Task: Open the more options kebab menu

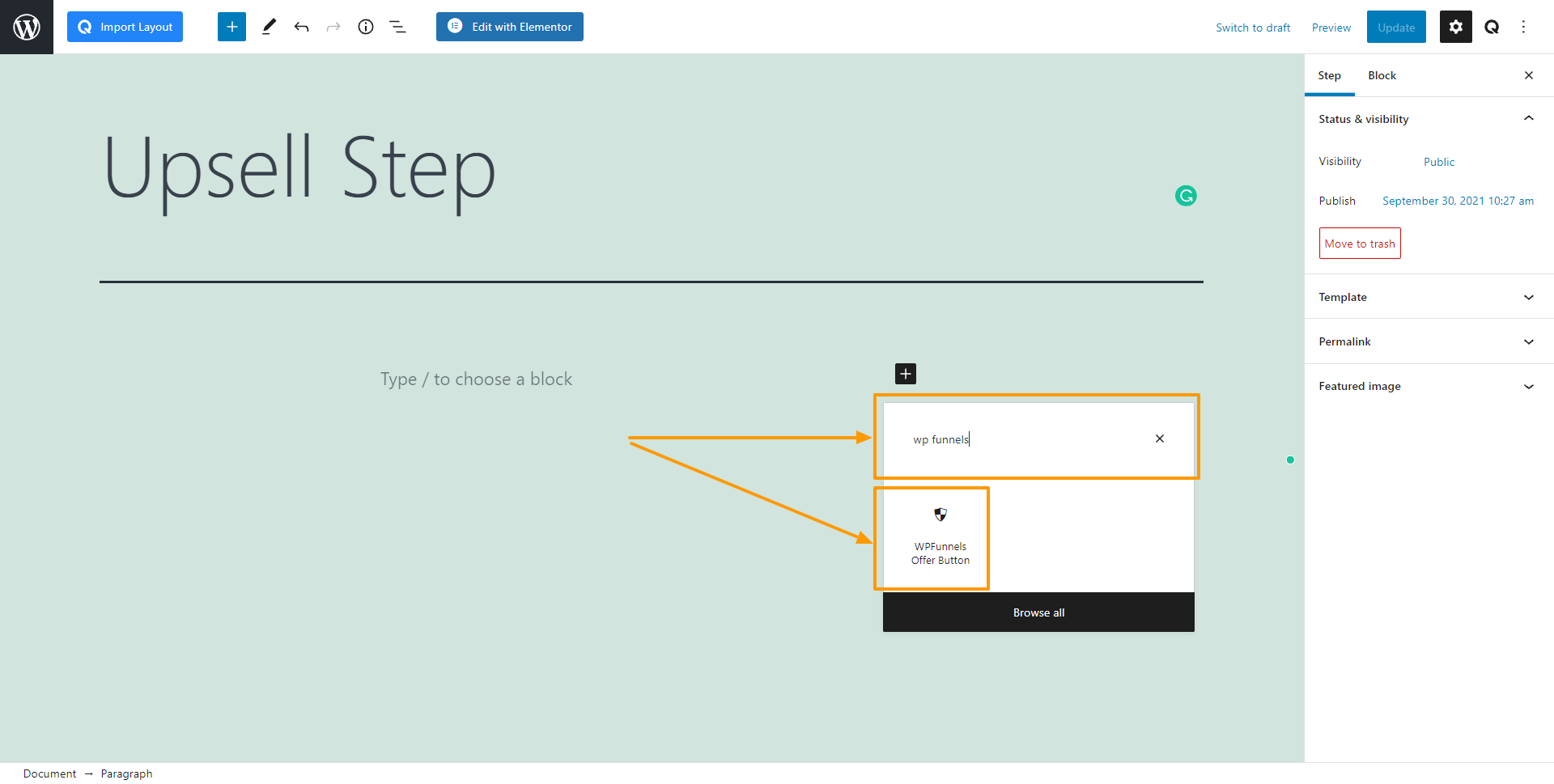Action: point(1523,27)
